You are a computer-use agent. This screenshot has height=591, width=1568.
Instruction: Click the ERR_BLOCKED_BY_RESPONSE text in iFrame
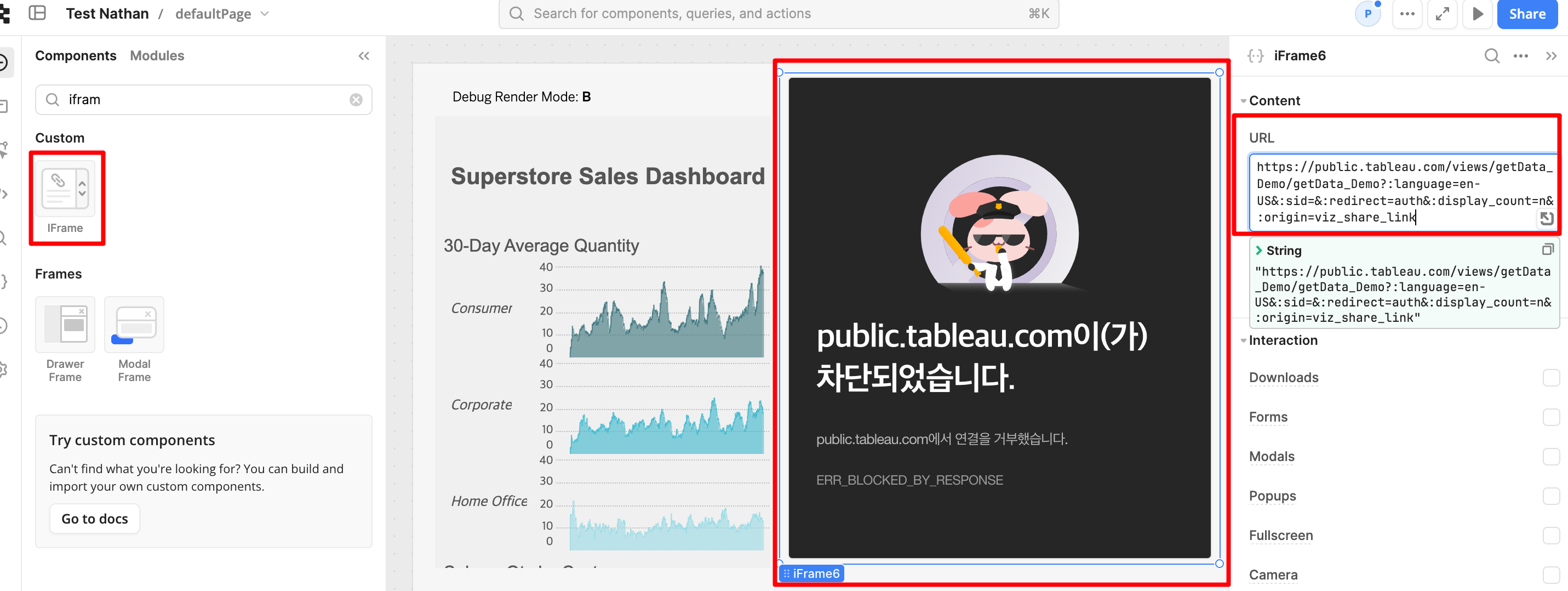[x=909, y=480]
